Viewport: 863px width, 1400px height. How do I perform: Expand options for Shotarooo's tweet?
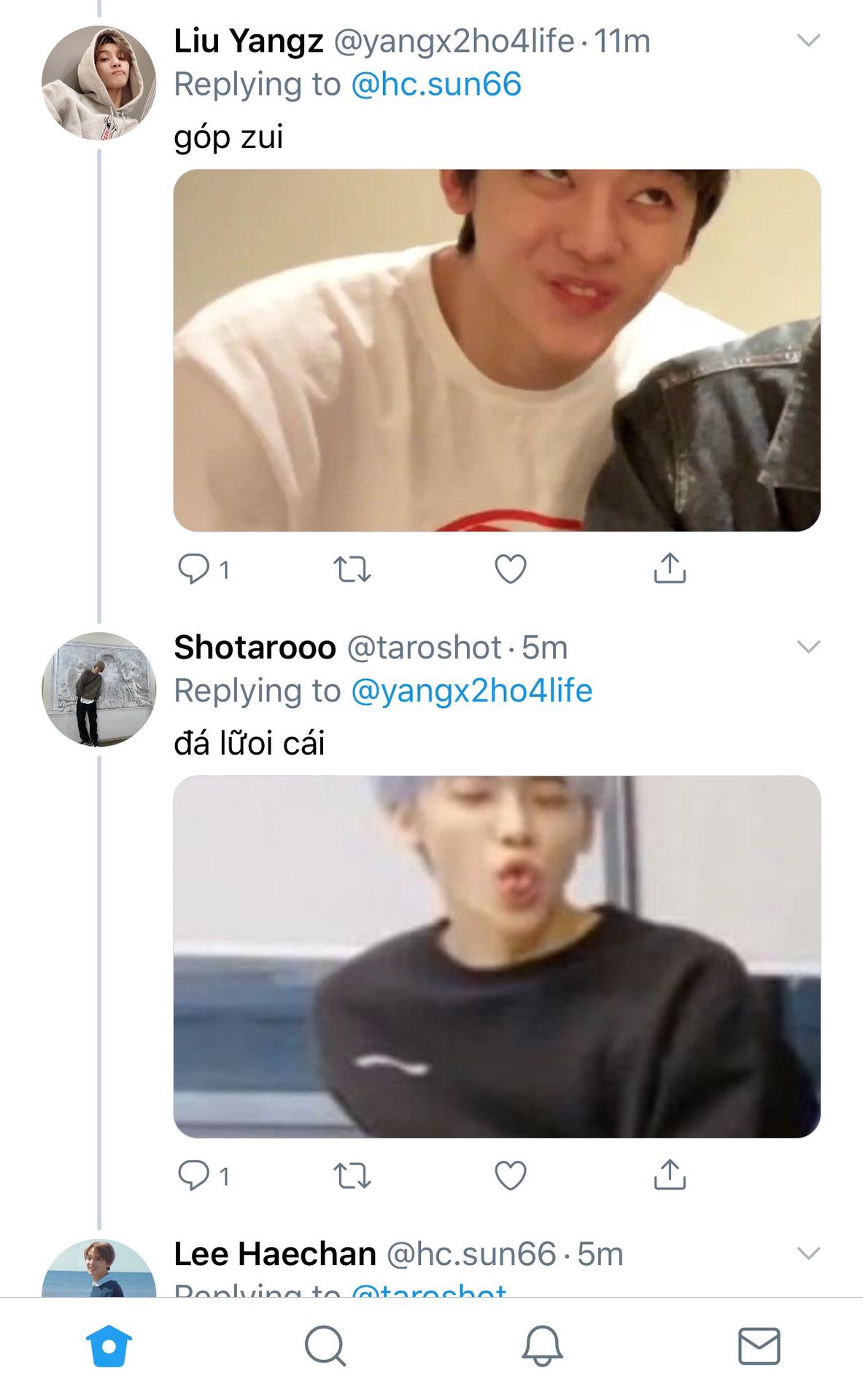[x=808, y=647]
